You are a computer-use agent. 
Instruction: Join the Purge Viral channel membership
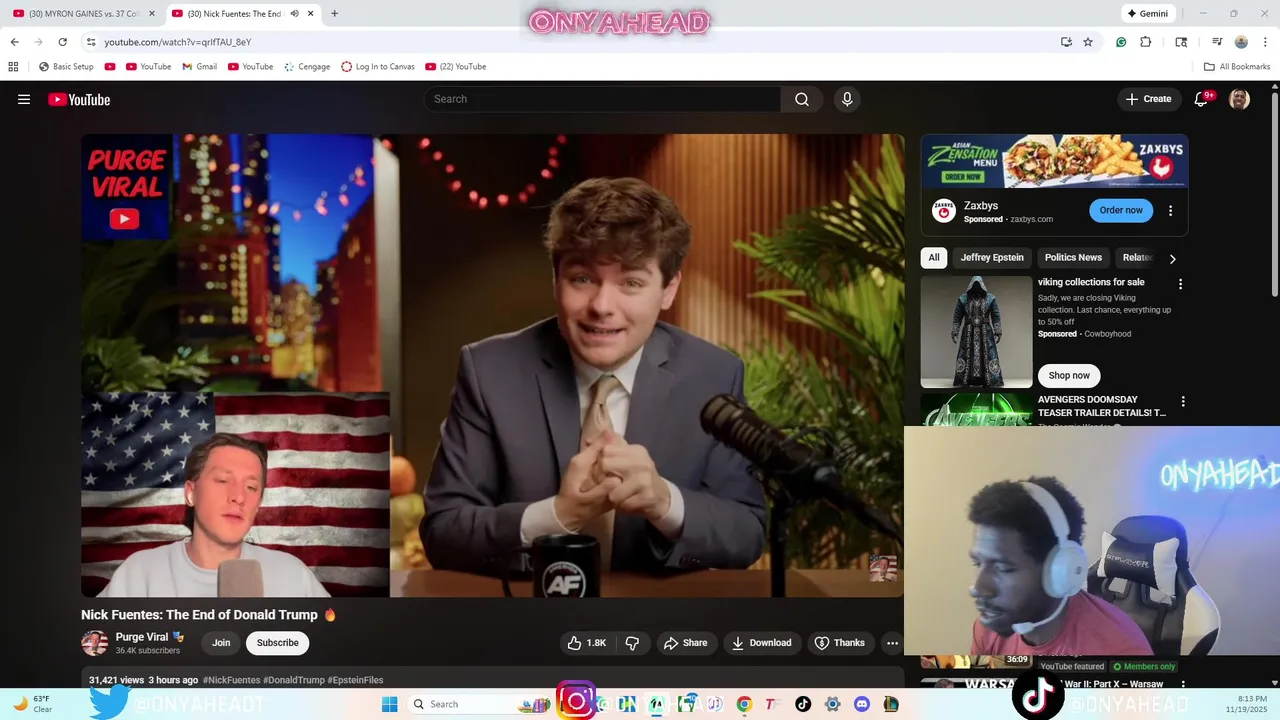pos(221,643)
